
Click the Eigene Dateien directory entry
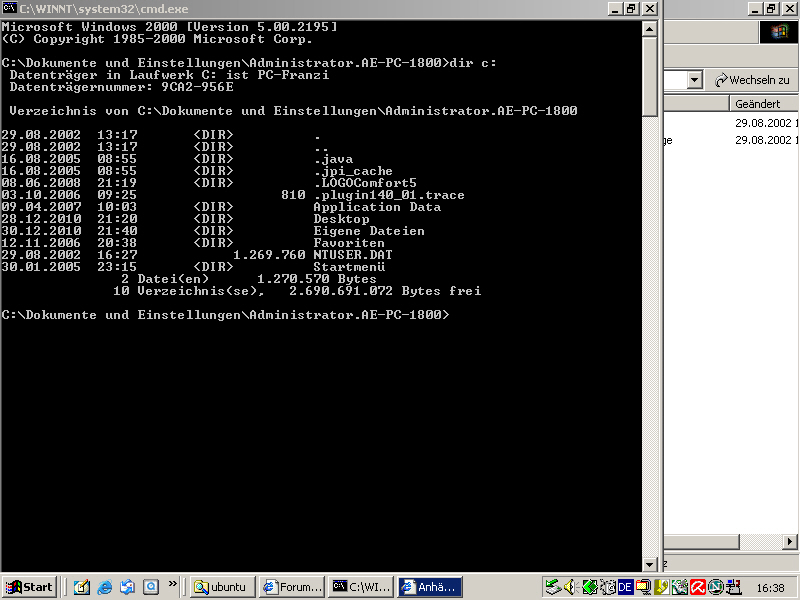point(369,231)
